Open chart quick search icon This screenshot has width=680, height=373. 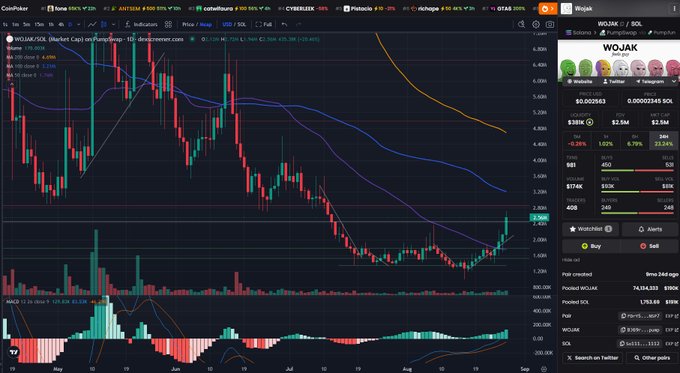tap(521, 25)
